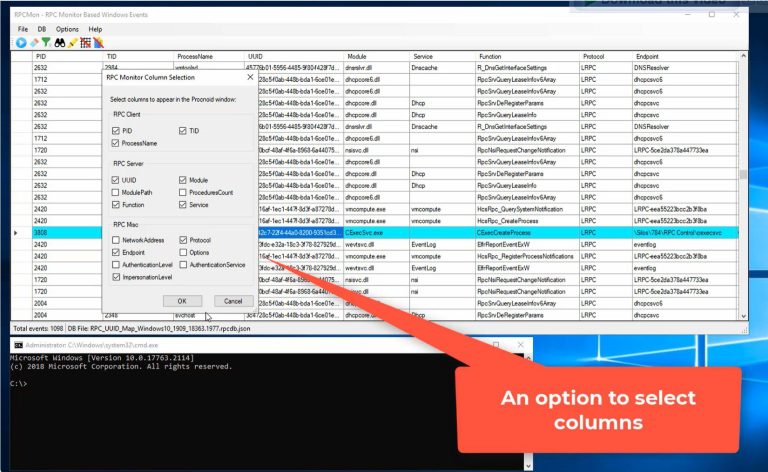768x472 pixels.
Task: Click the row pointer arrow beside PID 3808
Action: click(x=16, y=233)
